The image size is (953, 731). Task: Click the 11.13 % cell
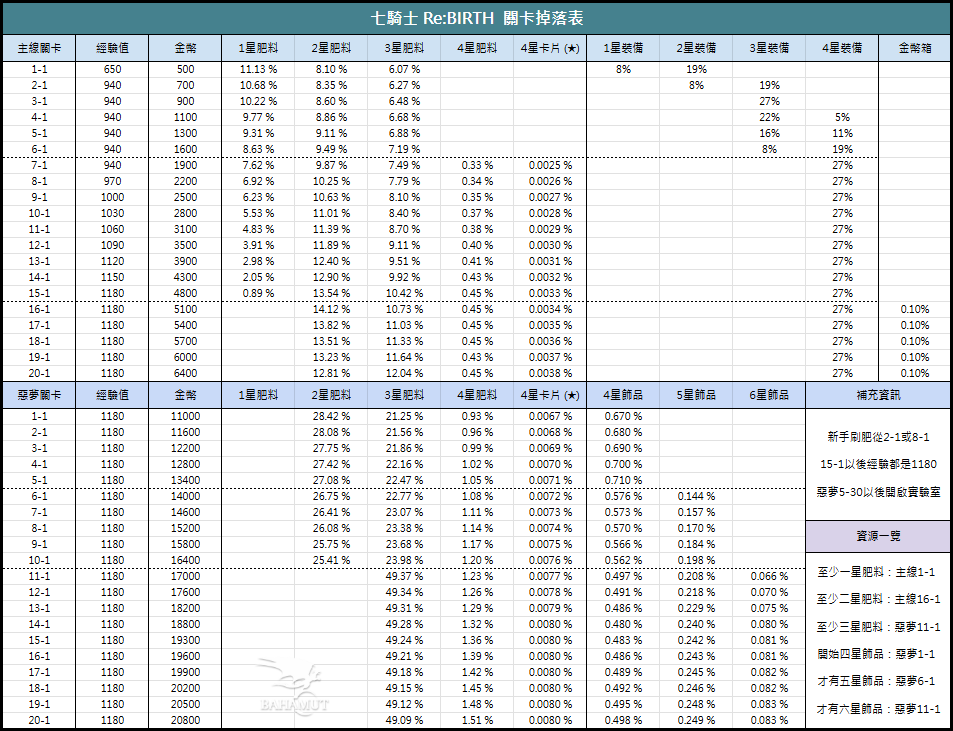point(258,69)
